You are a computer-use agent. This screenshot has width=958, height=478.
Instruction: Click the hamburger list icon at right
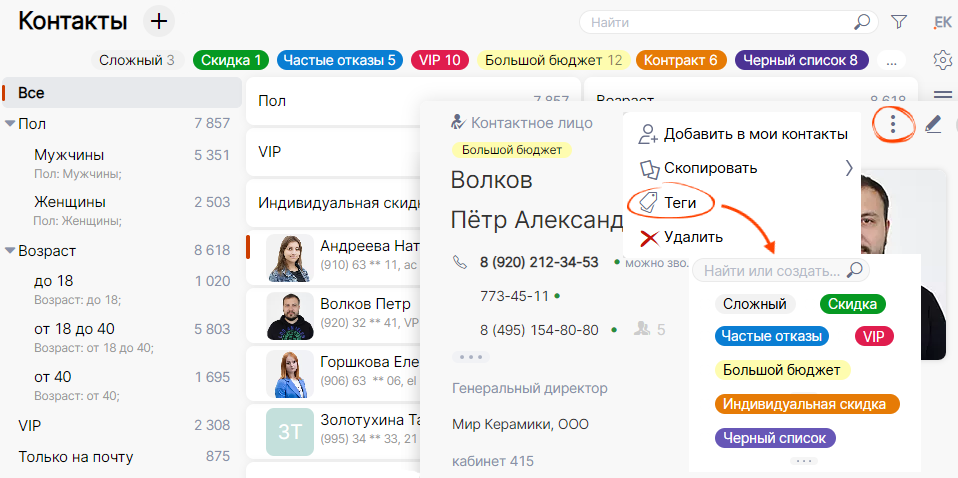pos(942,96)
